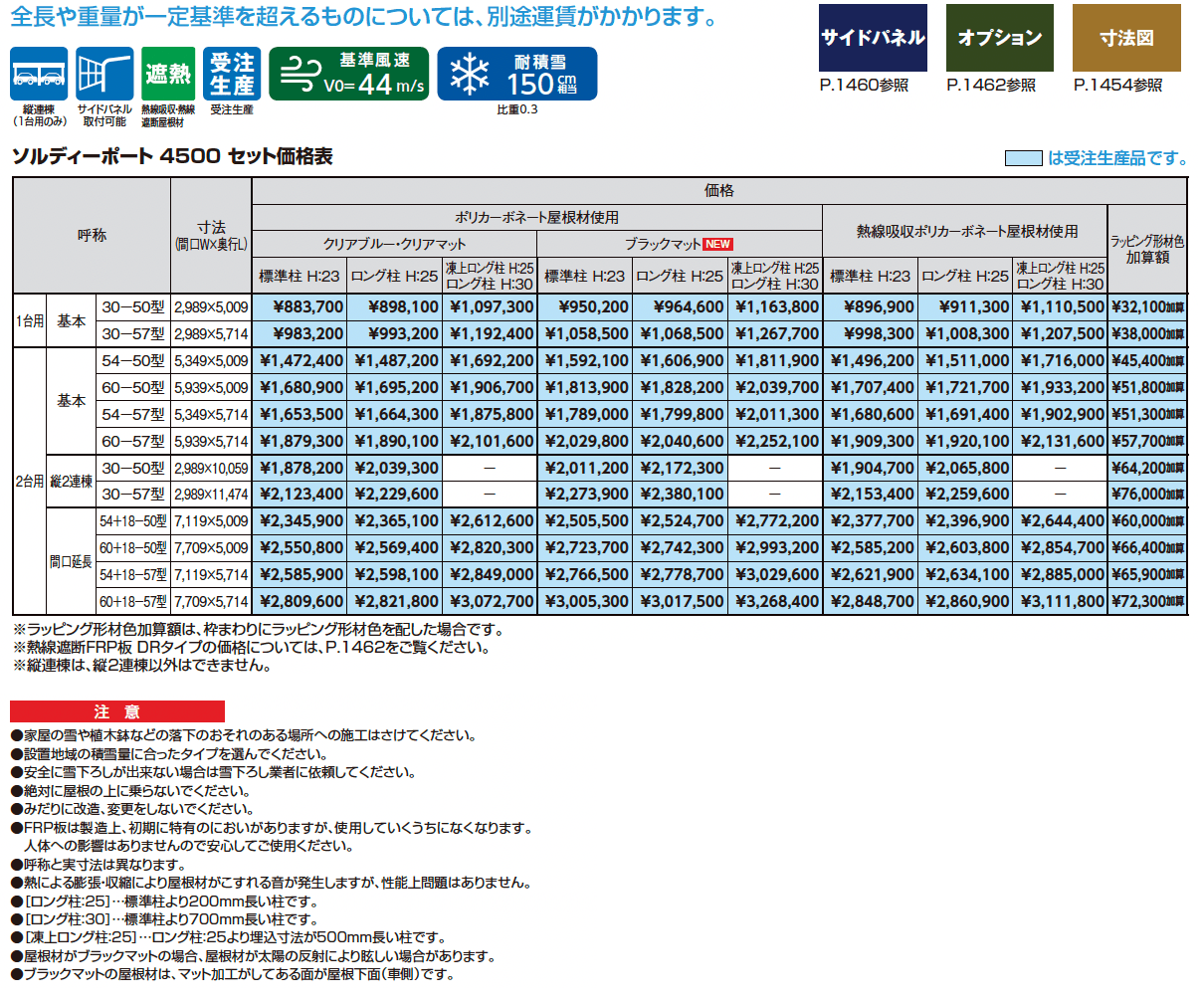Switch to the クリアブルー・クリアマット column
Image resolution: width=1204 pixels, height=1003 pixels.
tap(392, 241)
